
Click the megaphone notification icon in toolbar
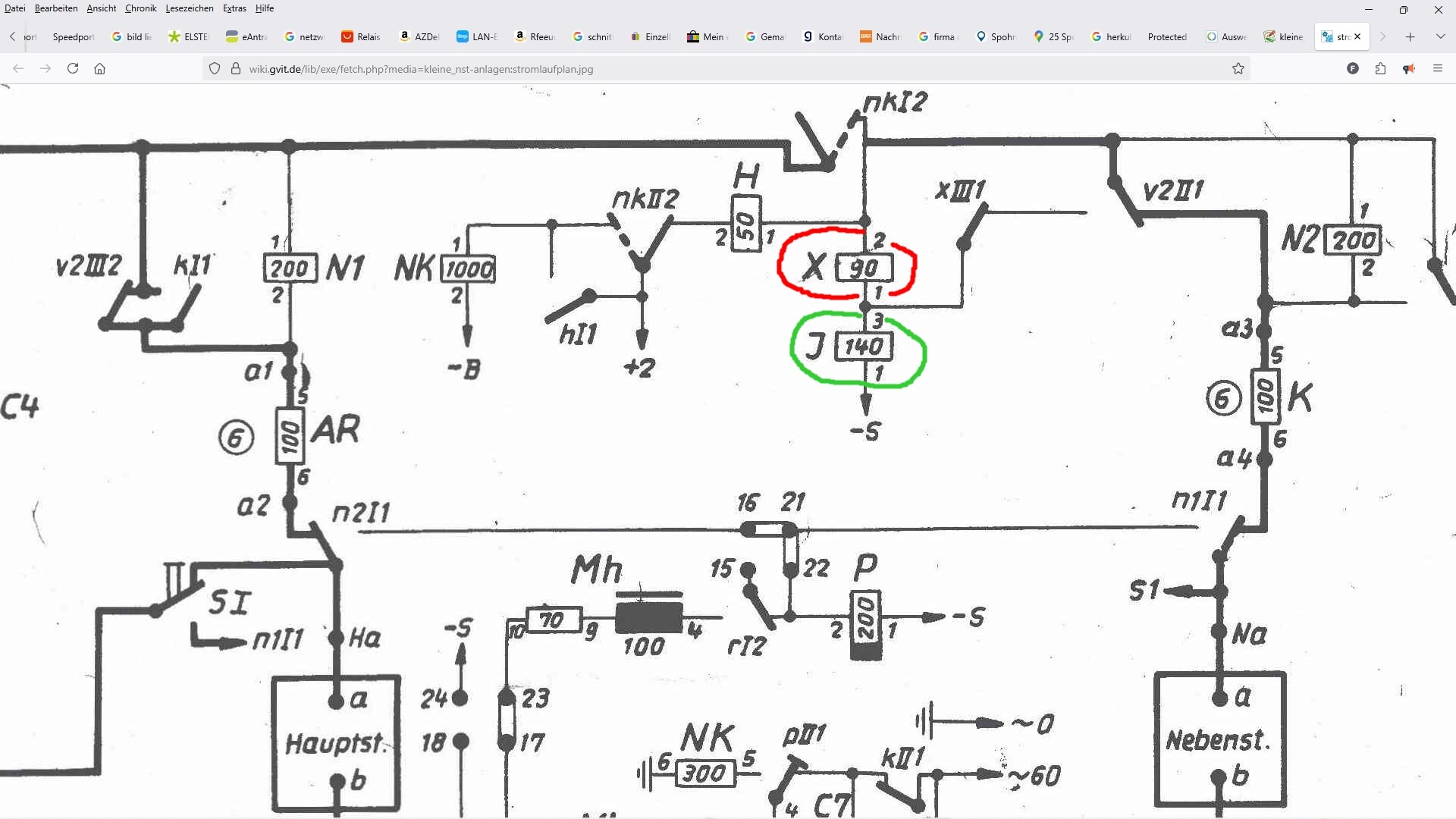1408,68
